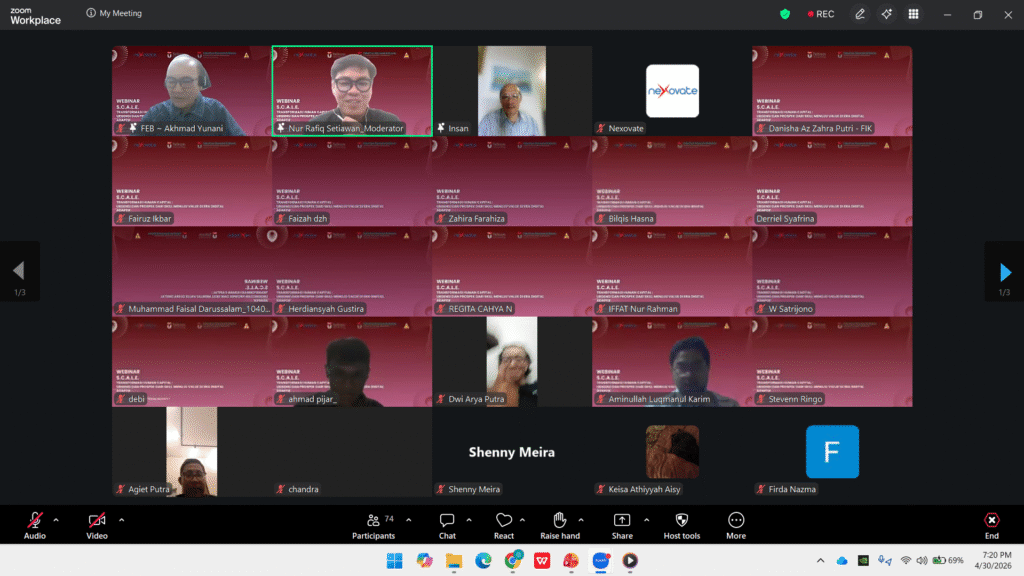
Task: Open Host tools shield menu
Action: tap(682, 525)
